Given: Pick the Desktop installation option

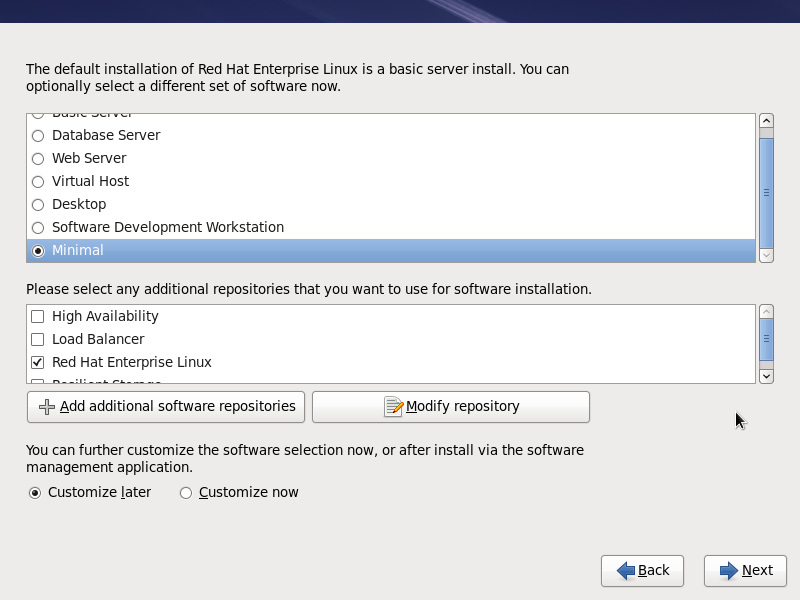Looking at the screenshot, I should [38, 205].
